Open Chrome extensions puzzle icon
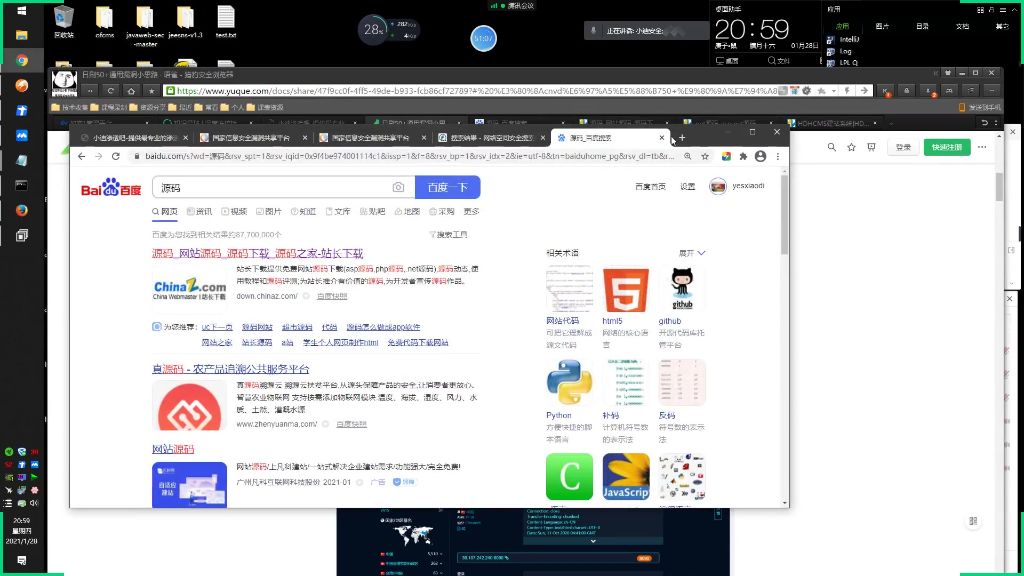1024x576 pixels. tap(743, 156)
